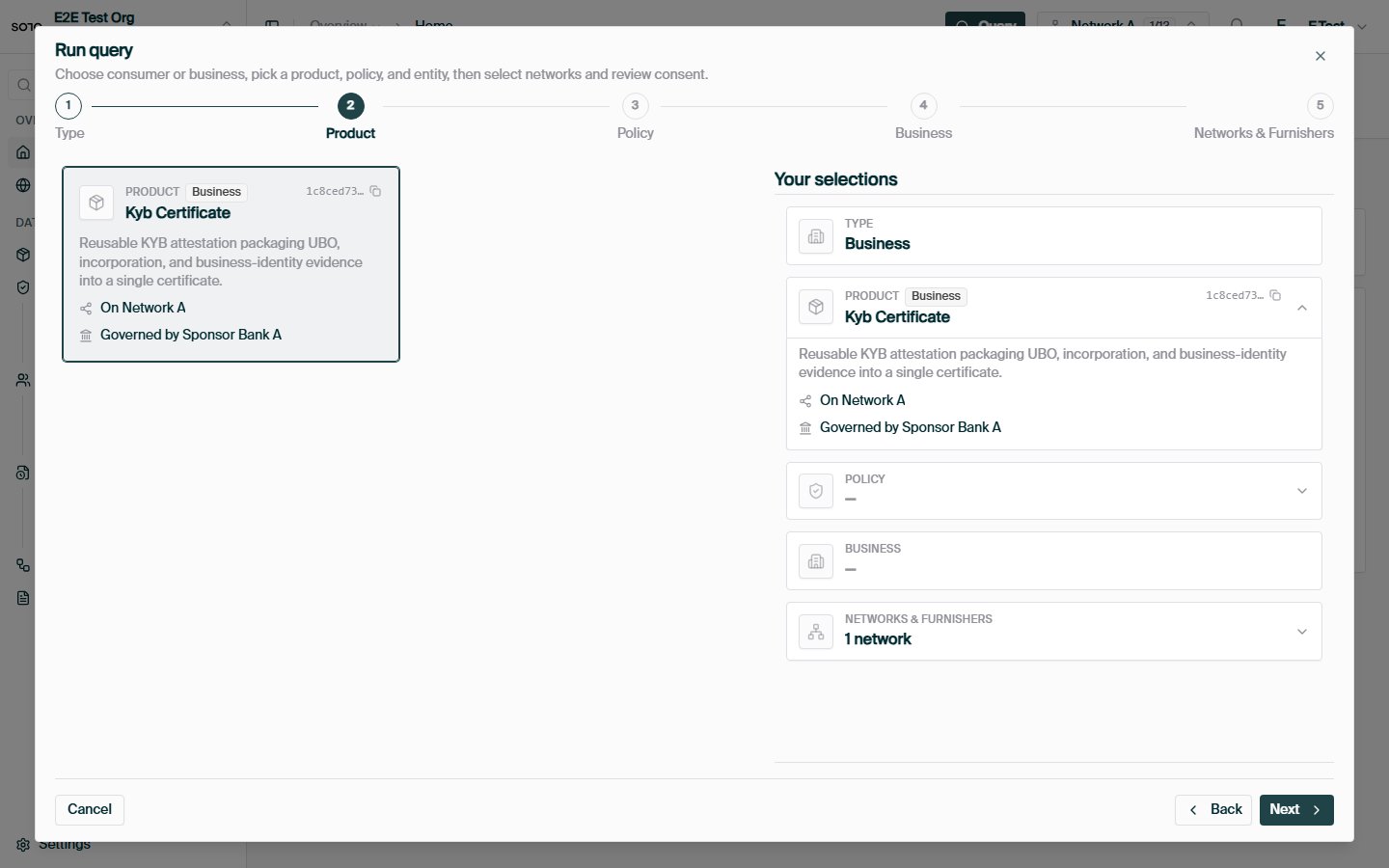Close the Run query dialog
Screen dimensions: 1389x868
[1320, 56]
